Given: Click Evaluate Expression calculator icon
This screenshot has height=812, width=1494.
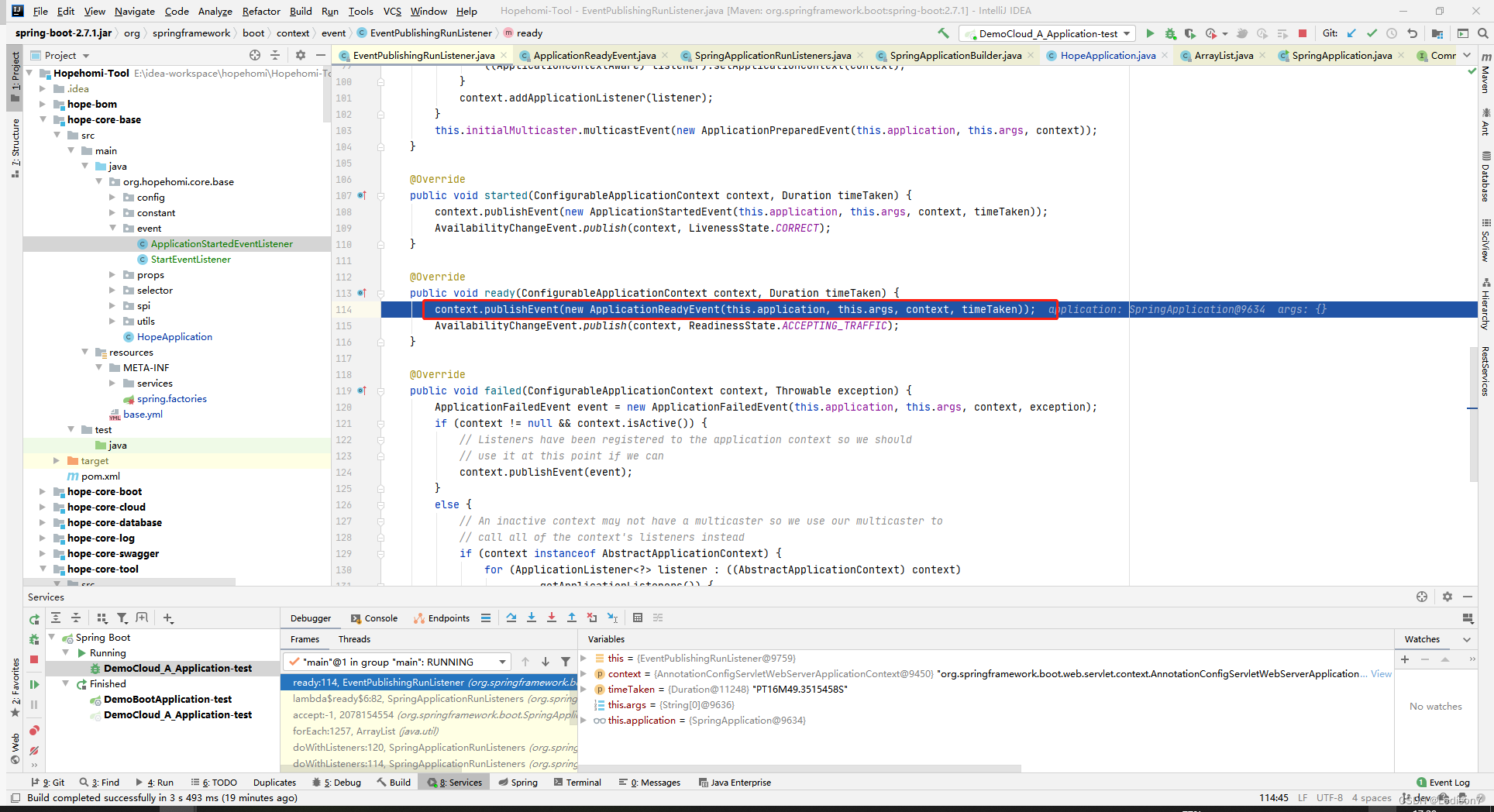Looking at the screenshot, I should click(638, 618).
